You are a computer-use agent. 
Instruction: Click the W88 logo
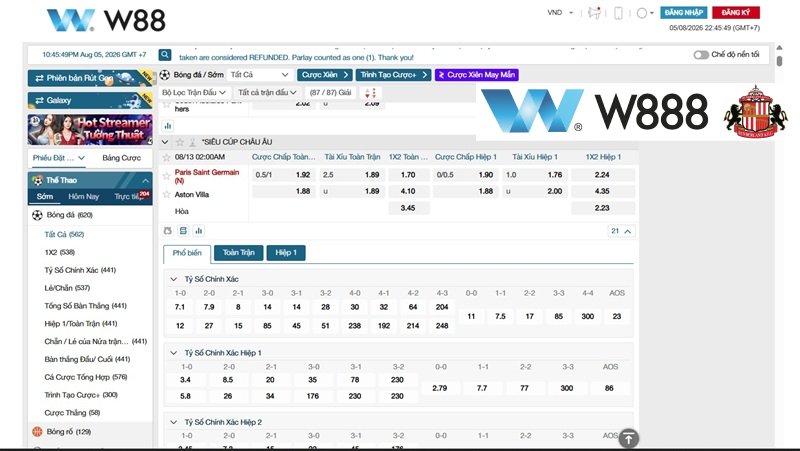(x=106, y=20)
